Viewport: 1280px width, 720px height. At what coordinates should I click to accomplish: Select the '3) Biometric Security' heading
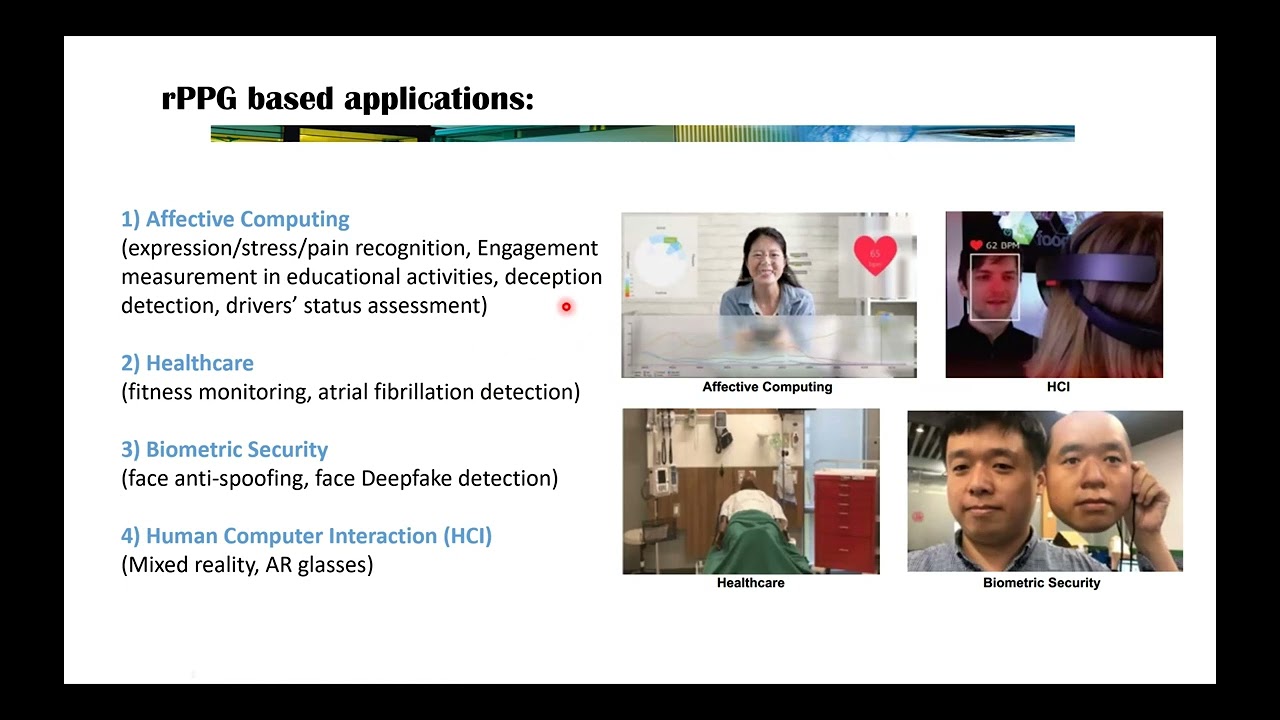pyautogui.click(x=224, y=449)
